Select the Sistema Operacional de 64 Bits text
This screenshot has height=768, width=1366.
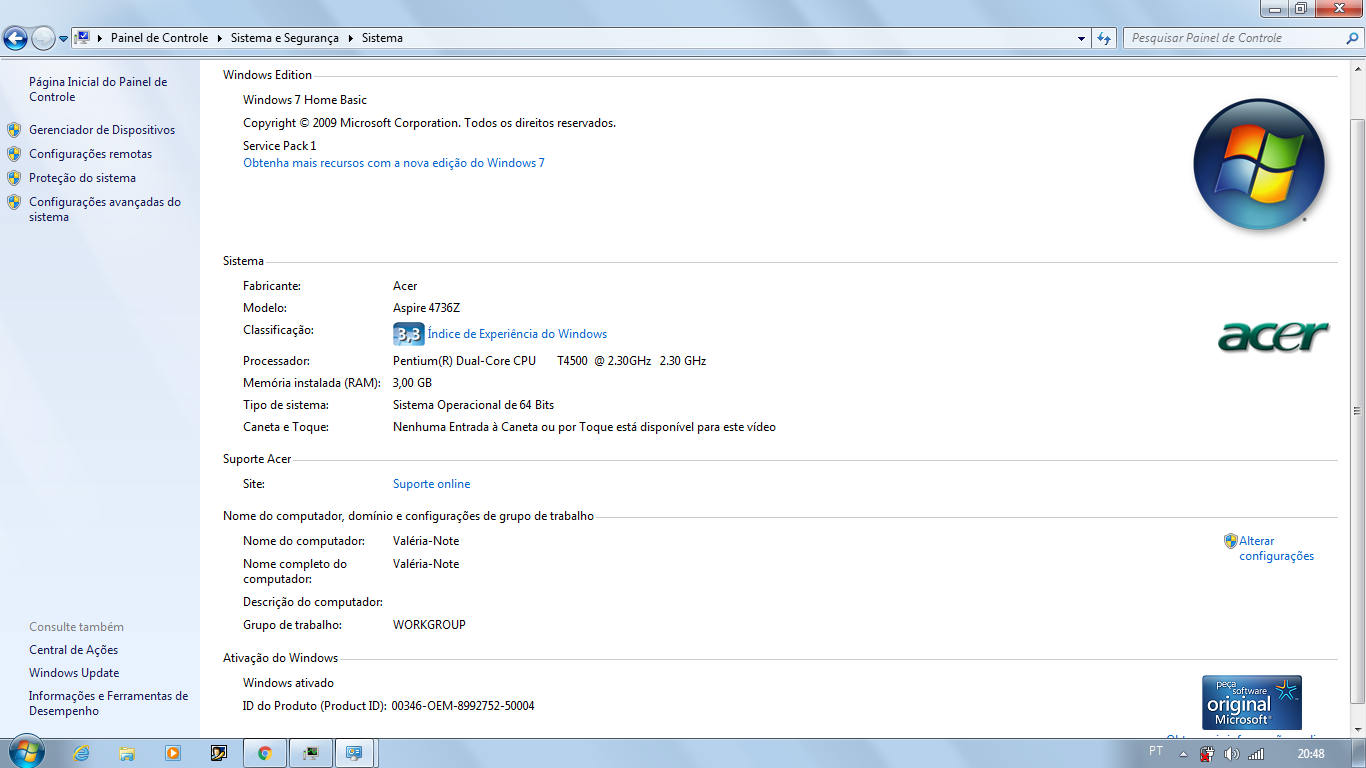473,405
